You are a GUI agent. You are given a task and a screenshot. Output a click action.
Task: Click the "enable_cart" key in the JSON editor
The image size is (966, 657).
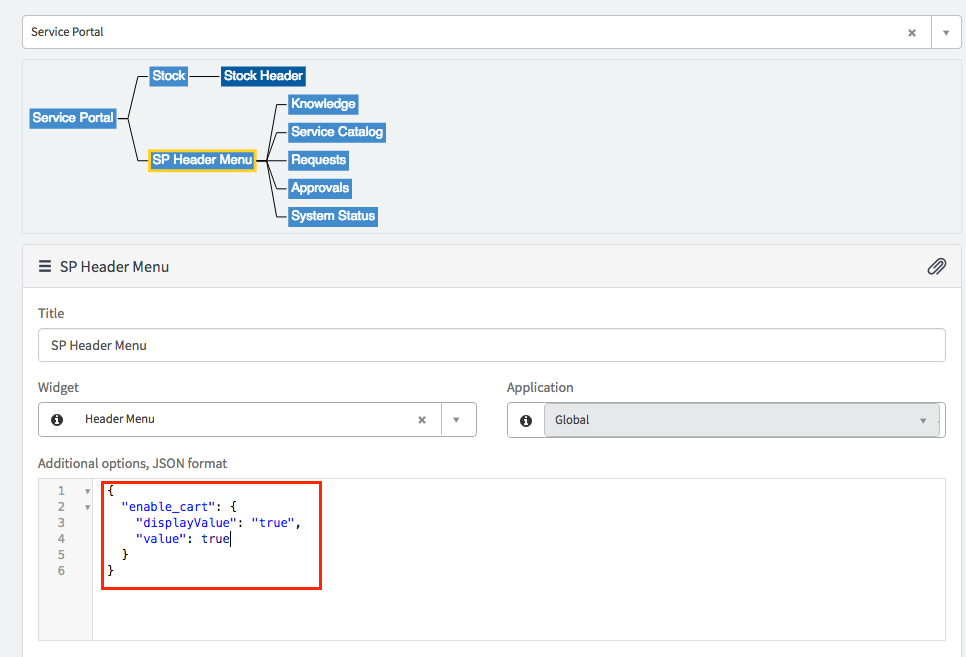point(169,507)
